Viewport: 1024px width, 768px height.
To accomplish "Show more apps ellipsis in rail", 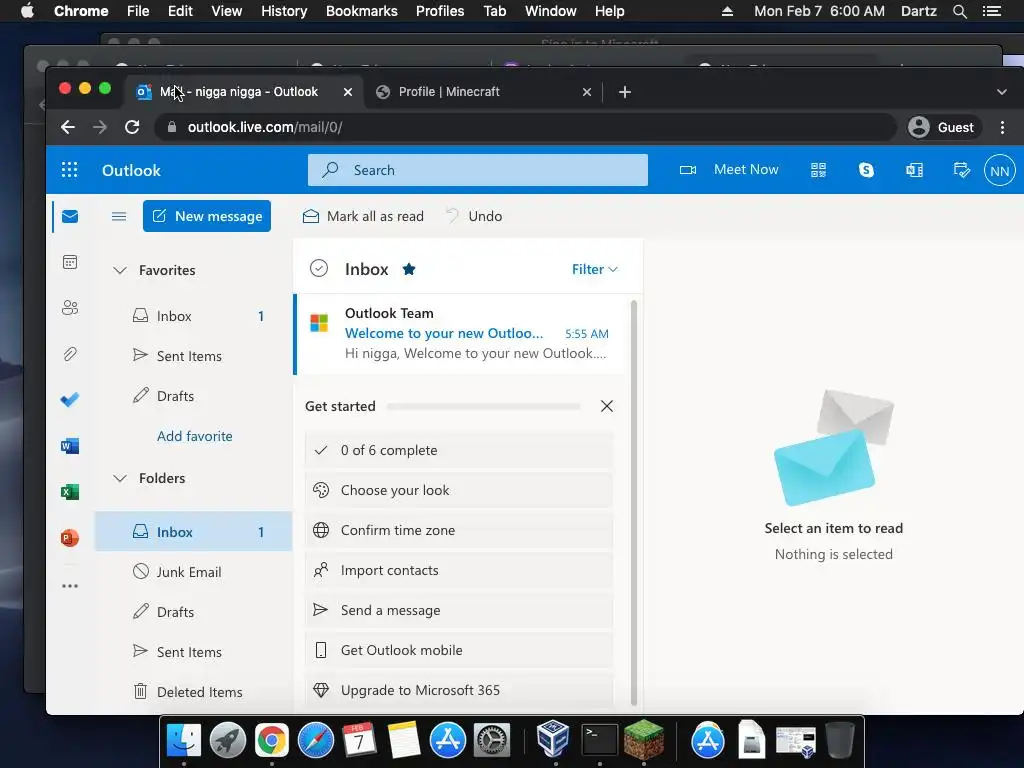I will click(x=70, y=586).
